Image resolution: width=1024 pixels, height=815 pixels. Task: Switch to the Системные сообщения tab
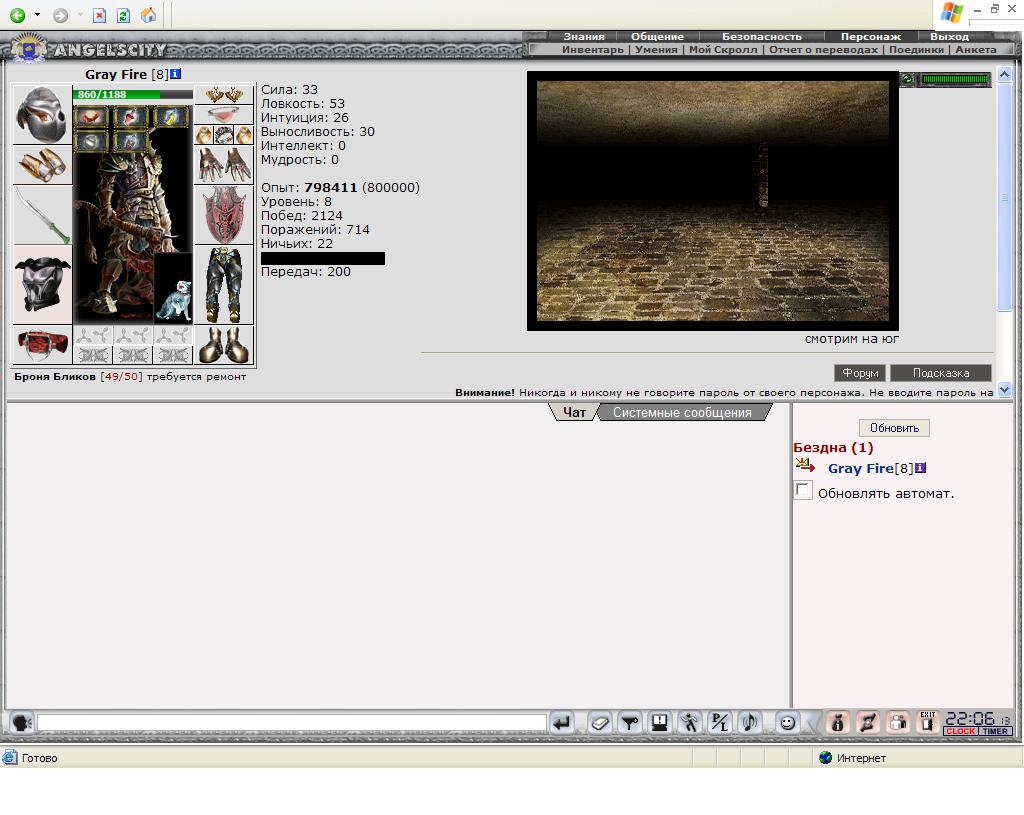pos(682,413)
